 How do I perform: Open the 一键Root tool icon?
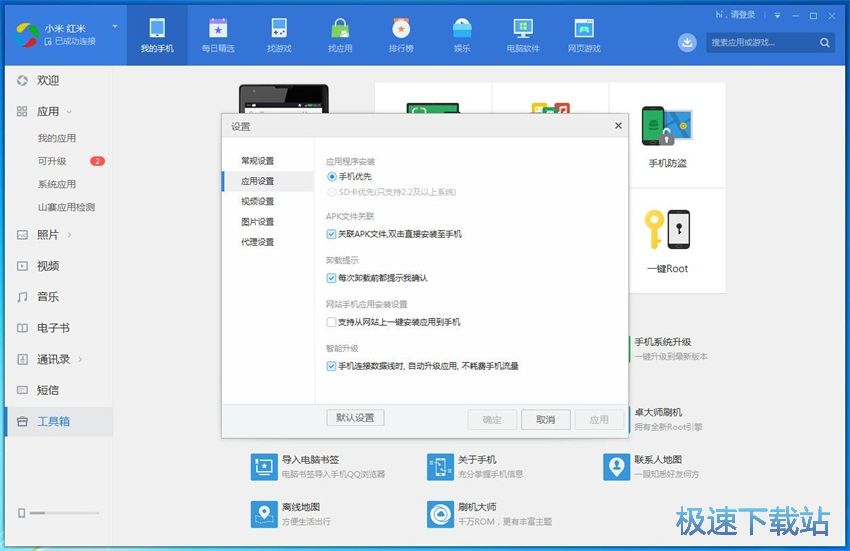click(667, 229)
